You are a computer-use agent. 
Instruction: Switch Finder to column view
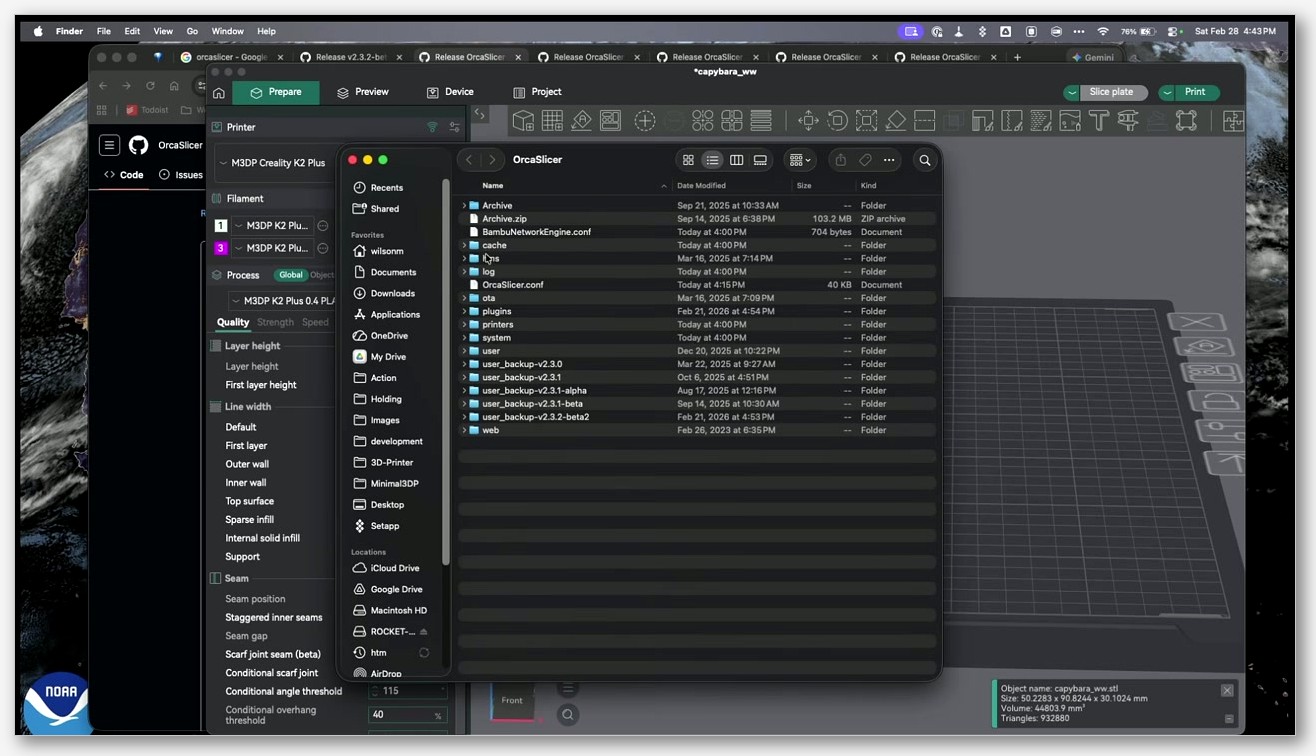pos(736,160)
